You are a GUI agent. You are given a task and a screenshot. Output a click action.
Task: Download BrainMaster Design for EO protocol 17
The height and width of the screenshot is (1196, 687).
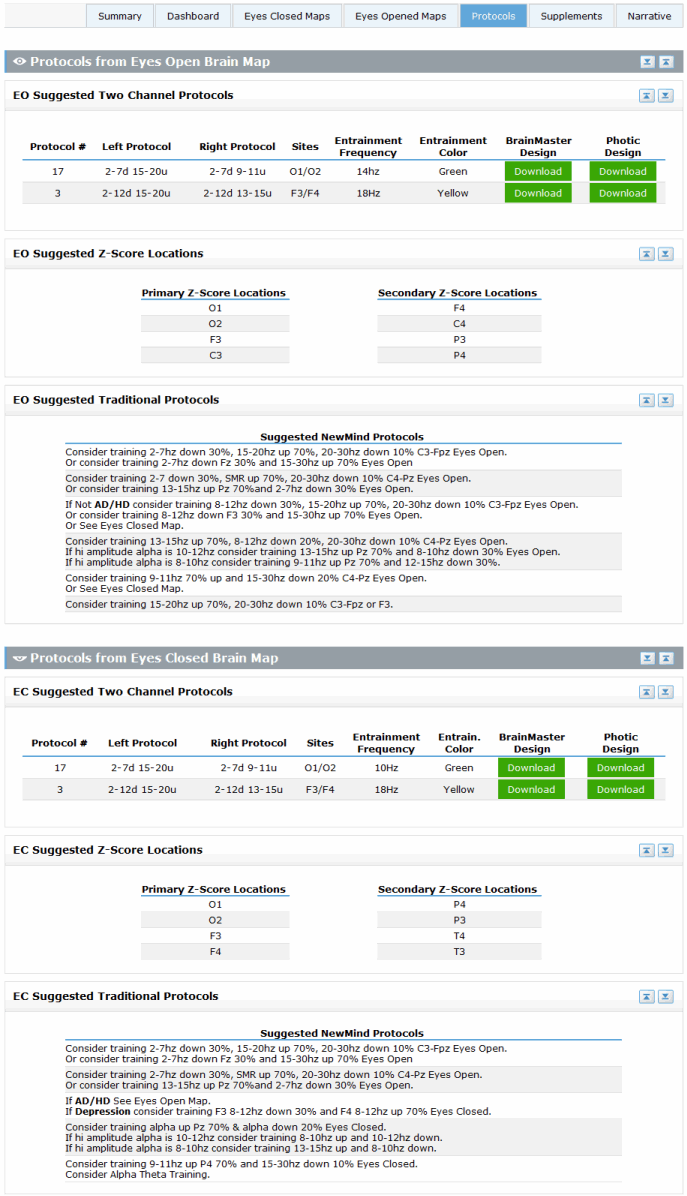click(538, 172)
